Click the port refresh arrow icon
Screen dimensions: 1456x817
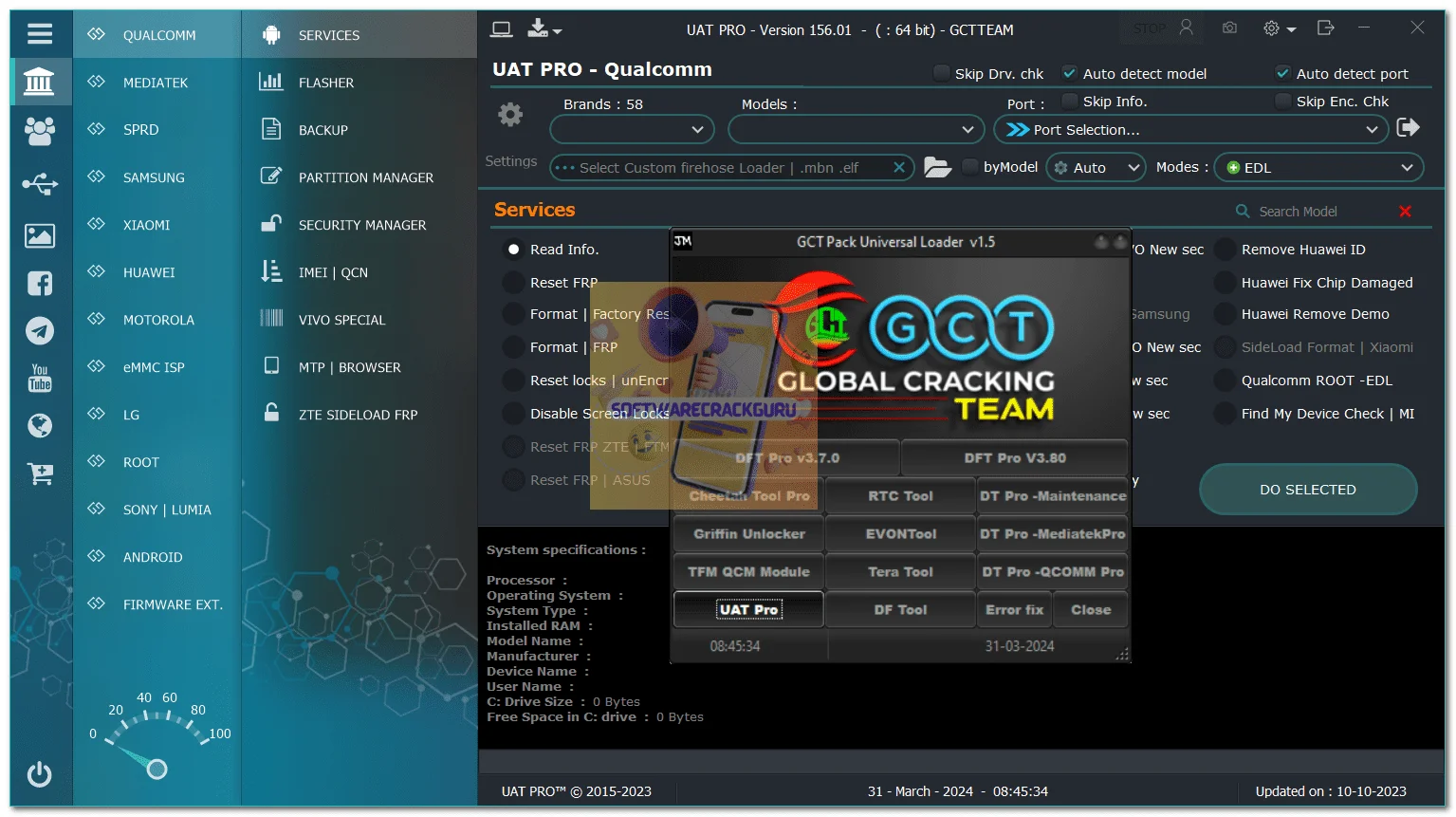click(x=1409, y=127)
